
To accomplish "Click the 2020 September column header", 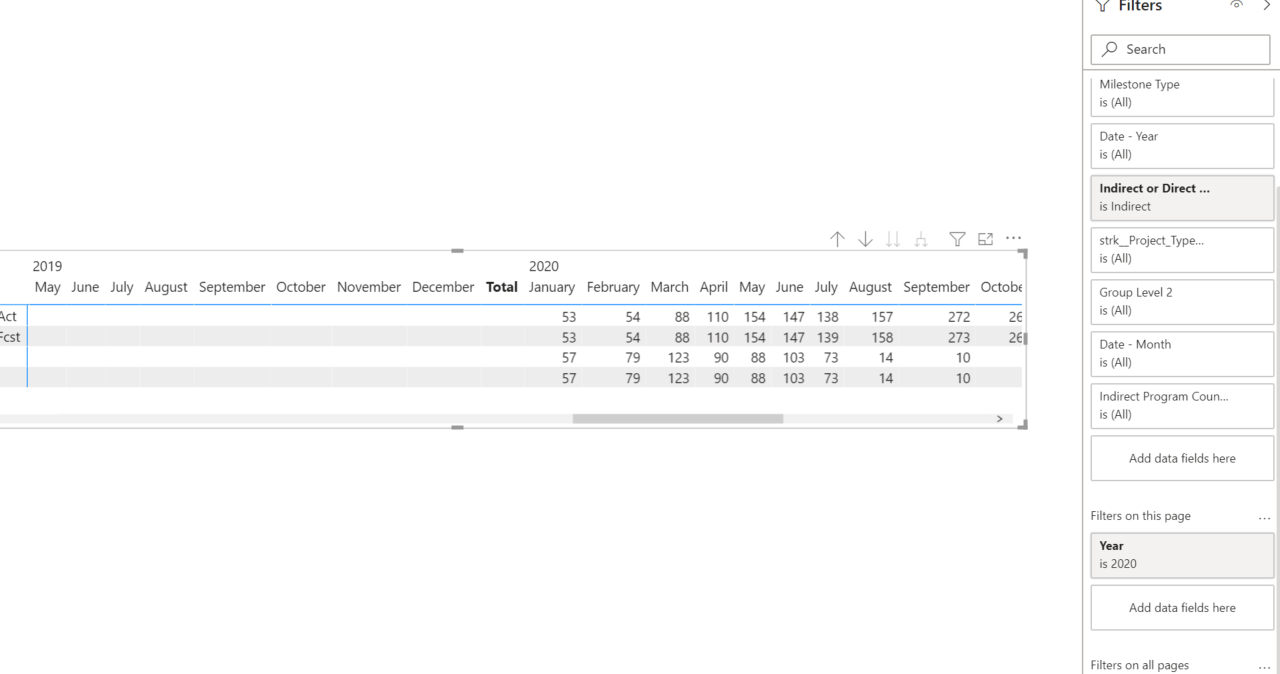I will click(x=937, y=287).
